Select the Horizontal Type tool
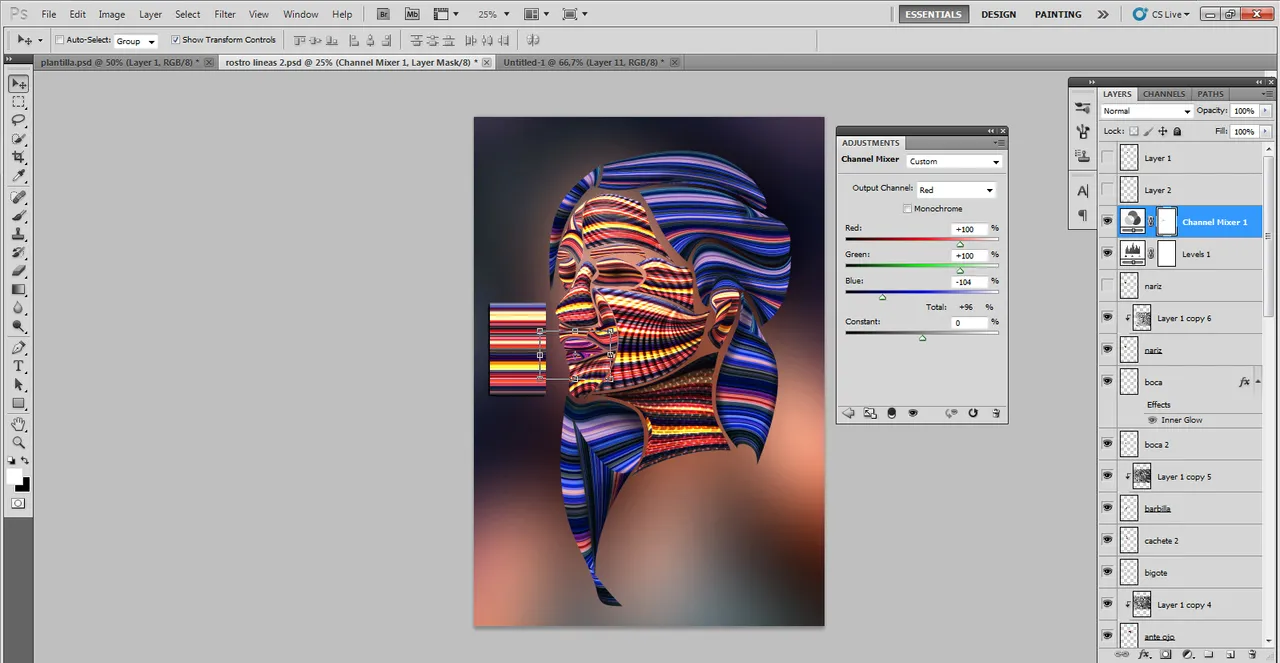Image resolution: width=1280 pixels, height=663 pixels. [18, 366]
